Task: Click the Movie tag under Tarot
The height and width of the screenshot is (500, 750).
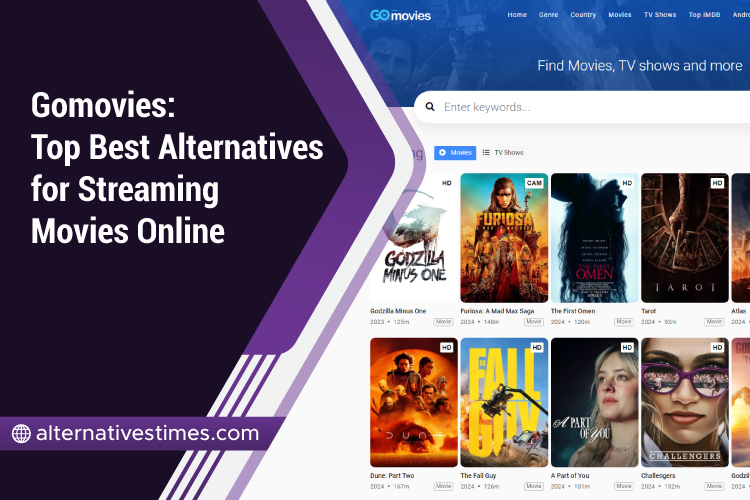Action: [x=715, y=322]
